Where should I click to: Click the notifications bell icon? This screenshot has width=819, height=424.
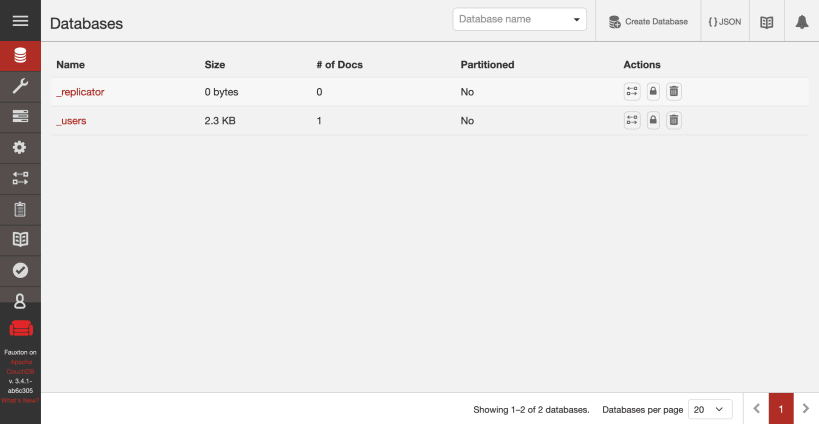click(x=802, y=21)
